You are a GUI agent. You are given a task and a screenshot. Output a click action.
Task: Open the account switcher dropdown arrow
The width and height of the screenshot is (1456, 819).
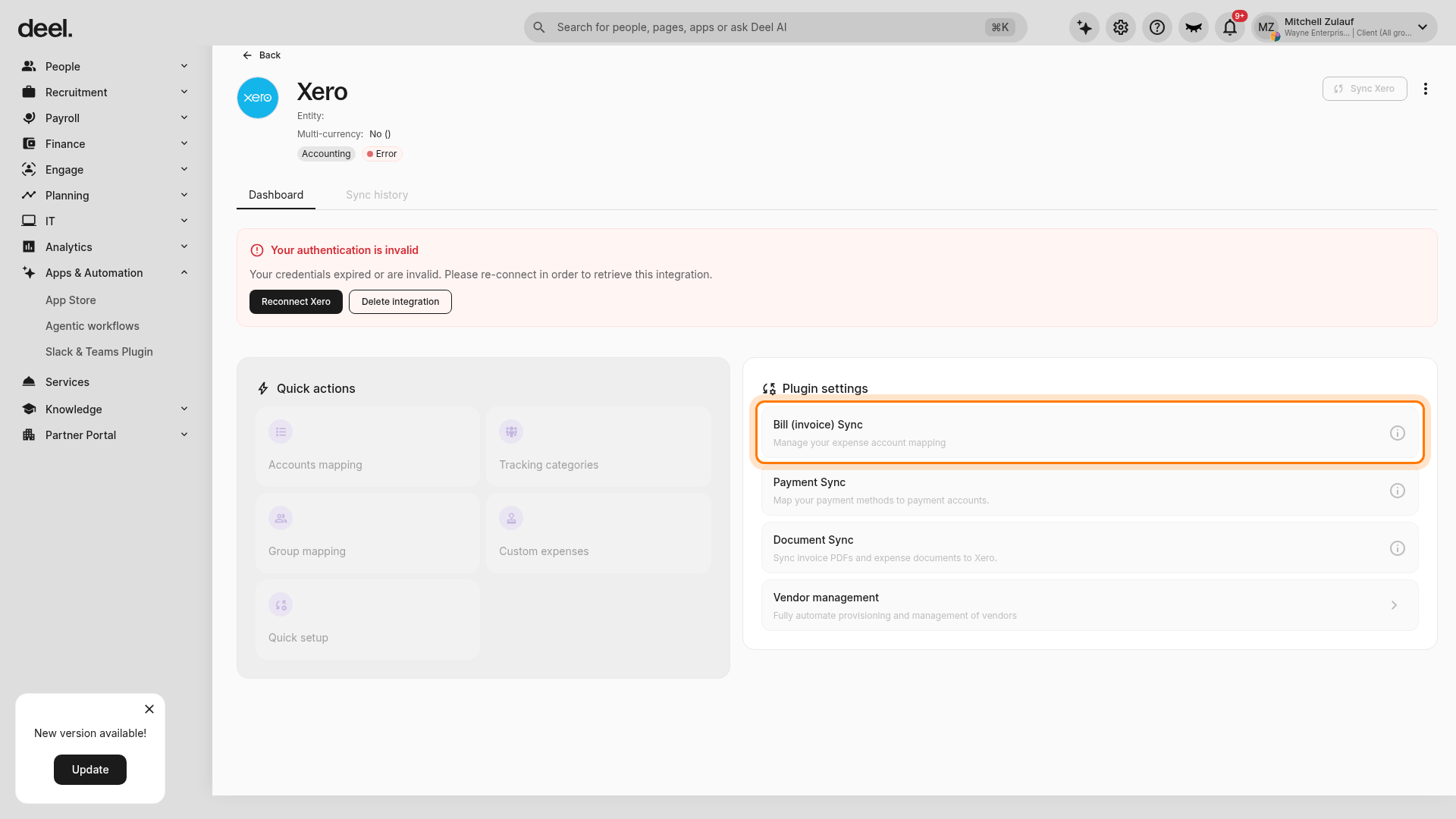[x=1423, y=27]
